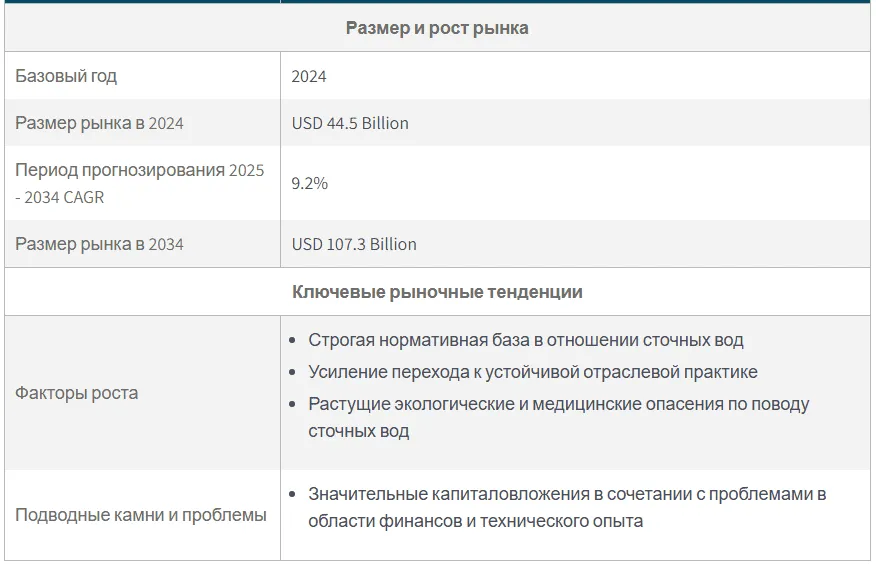
Task: Click the bullet 'Значительные капиталовложения в сочетании'
Action: click(x=567, y=494)
